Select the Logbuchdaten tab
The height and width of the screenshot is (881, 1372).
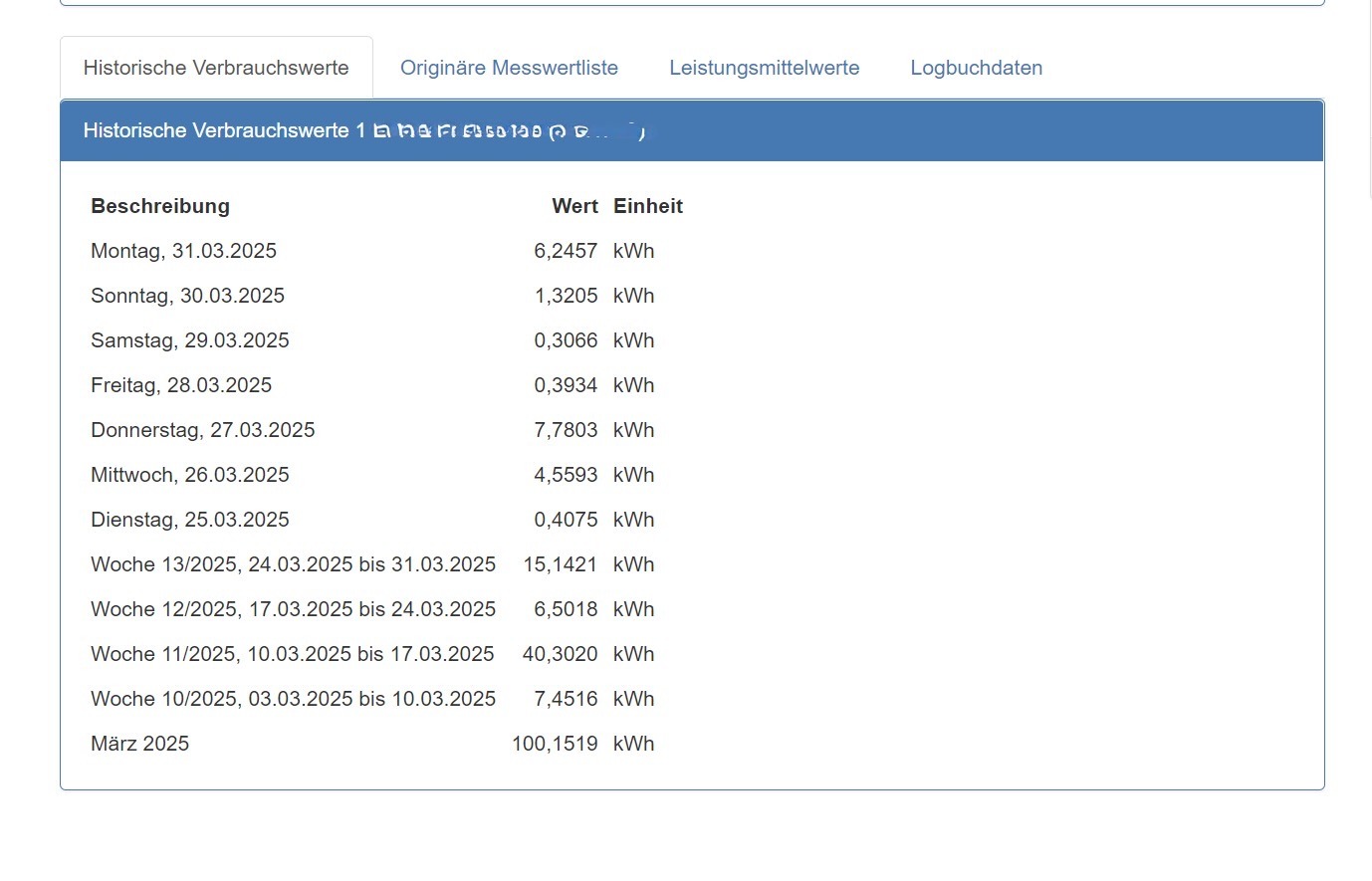975,67
